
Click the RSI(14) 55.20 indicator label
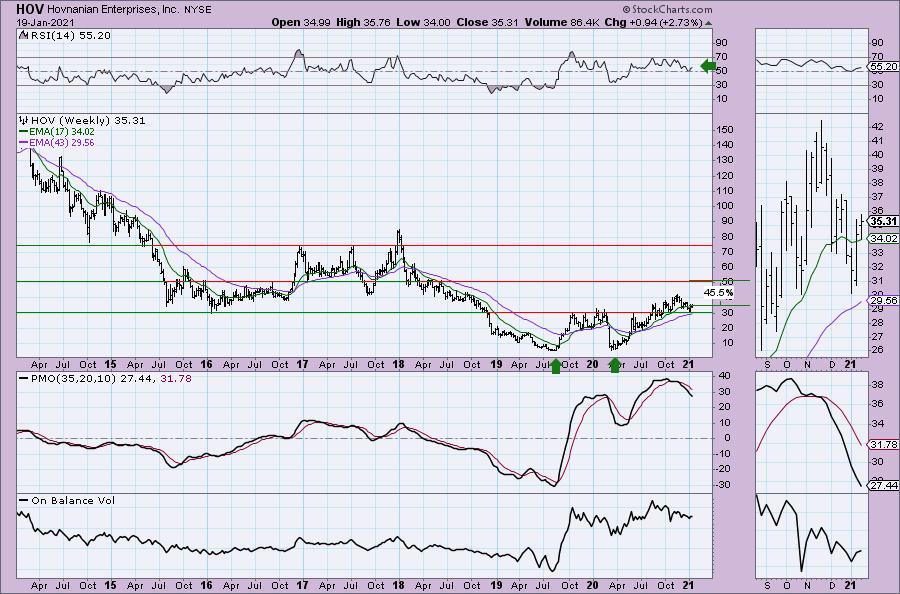[69, 36]
